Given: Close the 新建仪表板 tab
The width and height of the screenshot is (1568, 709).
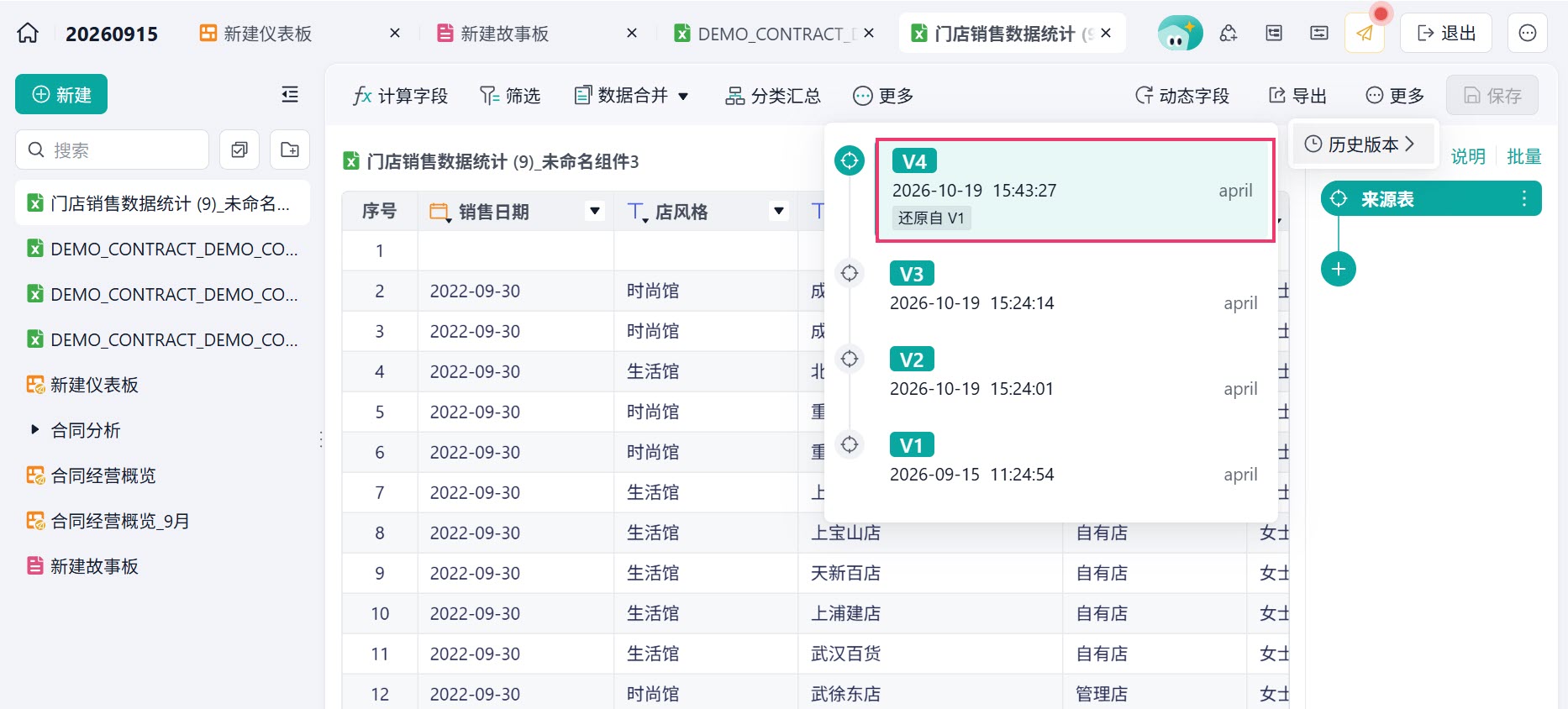Looking at the screenshot, I should pos(395,34).
